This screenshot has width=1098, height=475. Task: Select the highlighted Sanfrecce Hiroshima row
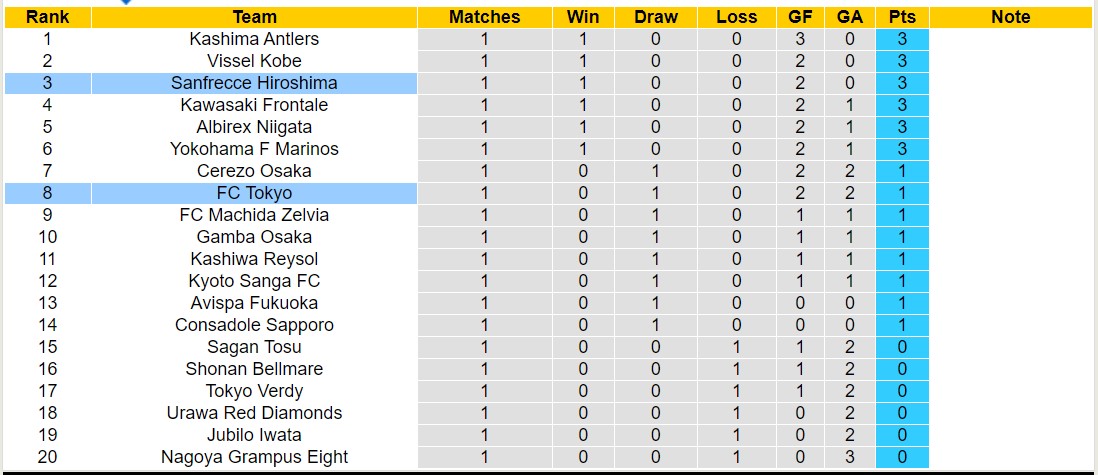pos(254,83)
